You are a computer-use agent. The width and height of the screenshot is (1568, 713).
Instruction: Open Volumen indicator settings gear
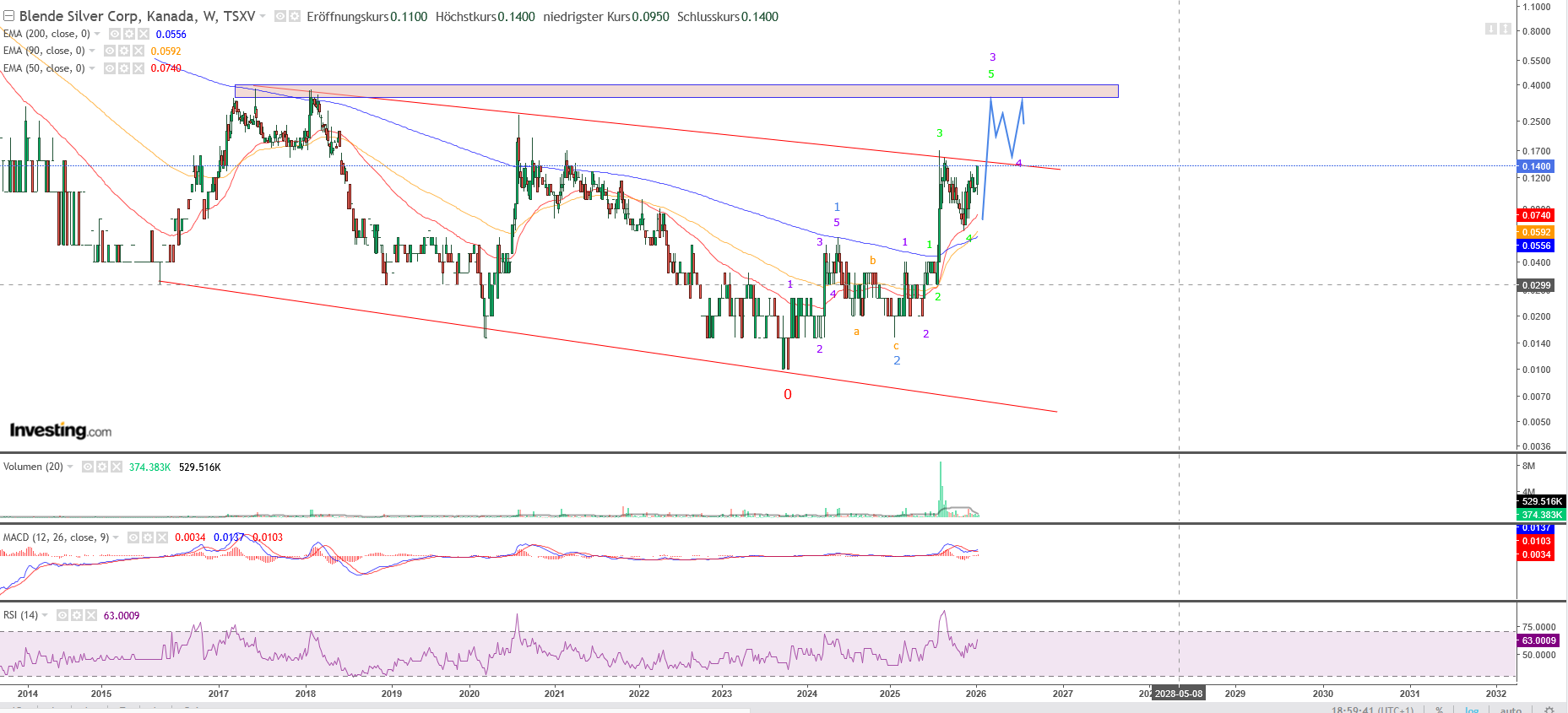(102, 467)
